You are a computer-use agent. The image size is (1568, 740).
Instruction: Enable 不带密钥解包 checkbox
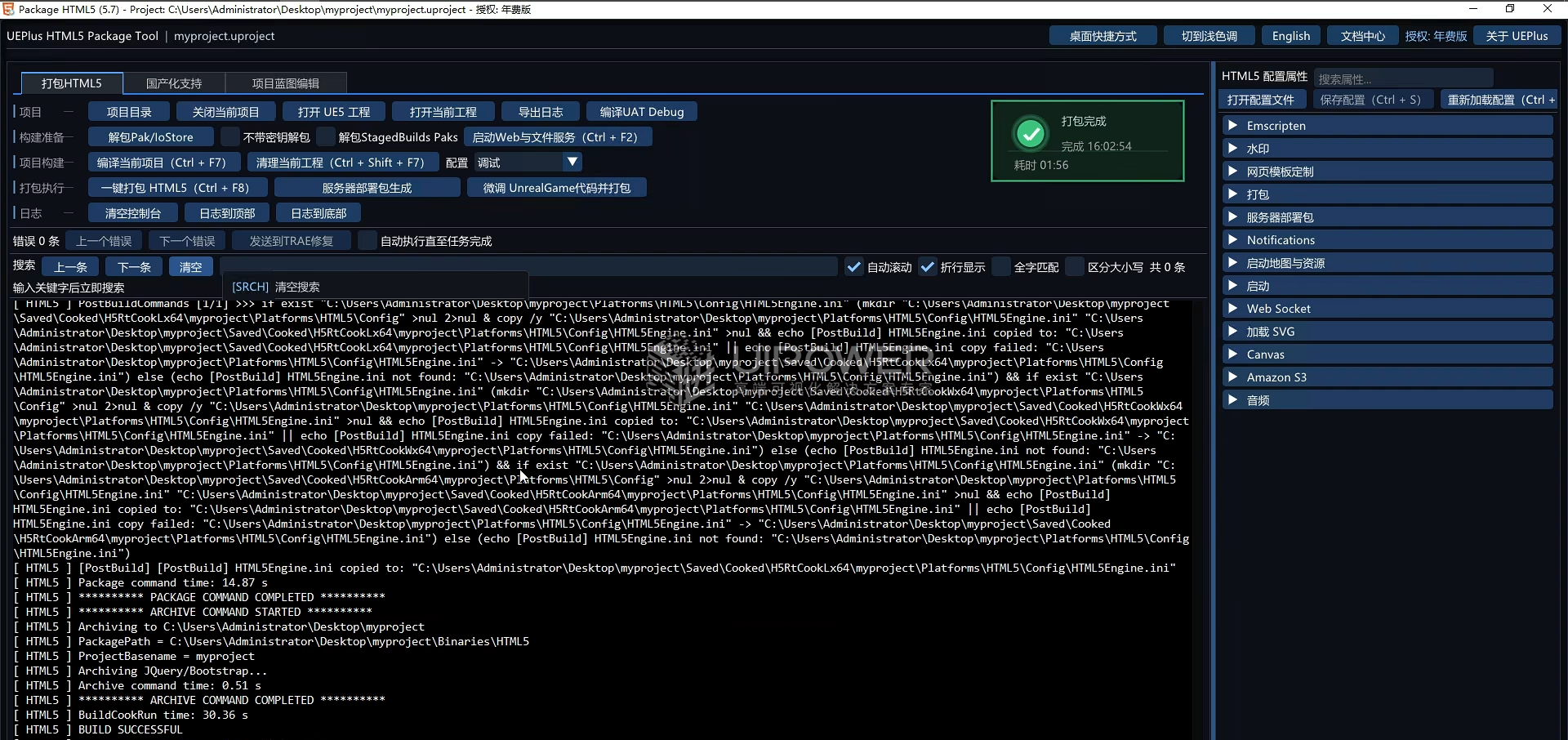tap(231, 137)
